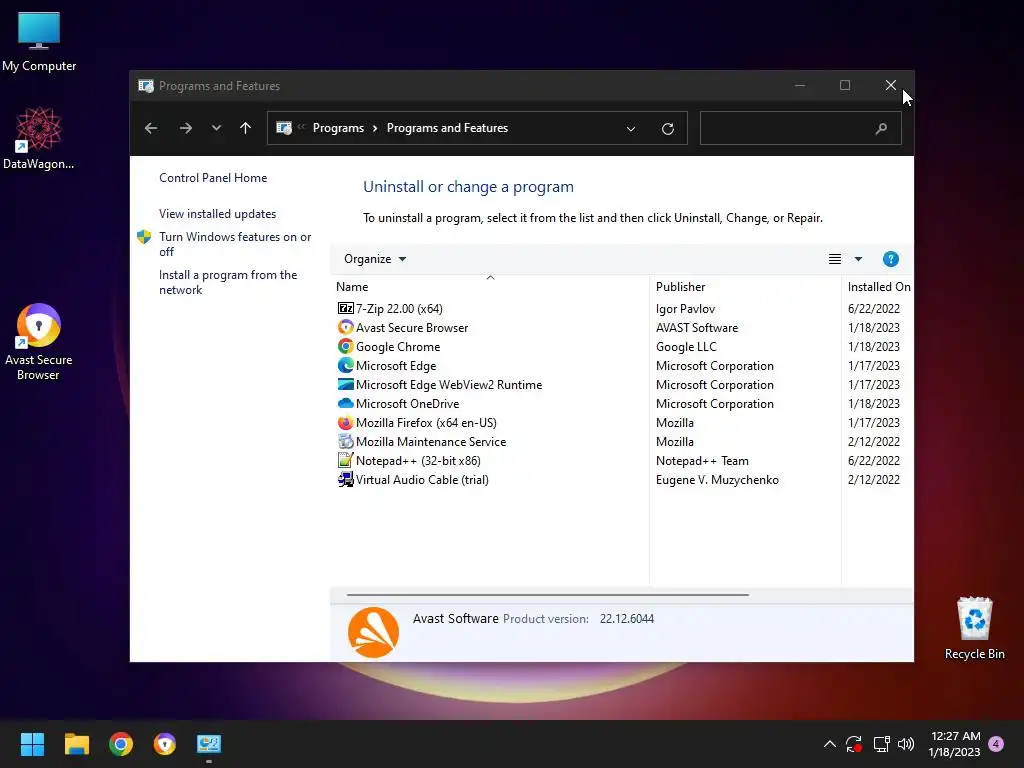Click the sync update tray icon
1024x768 pixels.
[x=854, y=744]
